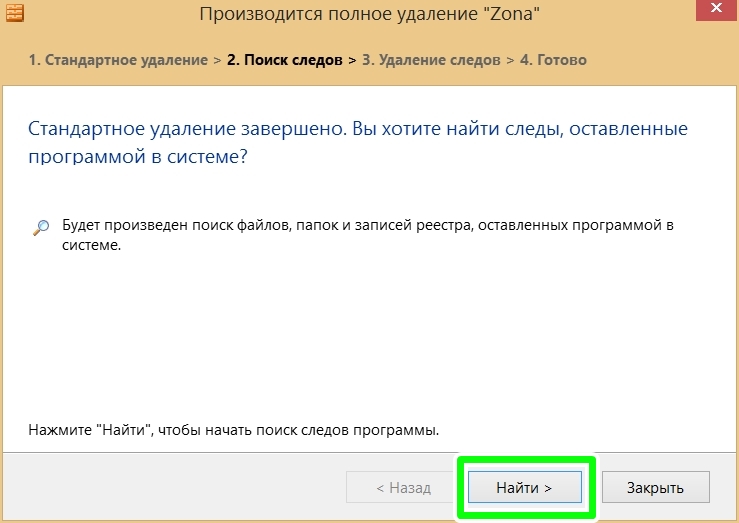Click the magnifying glass search icon
The height and width of the screenshot is (523, 739).
tap(41, 228)
